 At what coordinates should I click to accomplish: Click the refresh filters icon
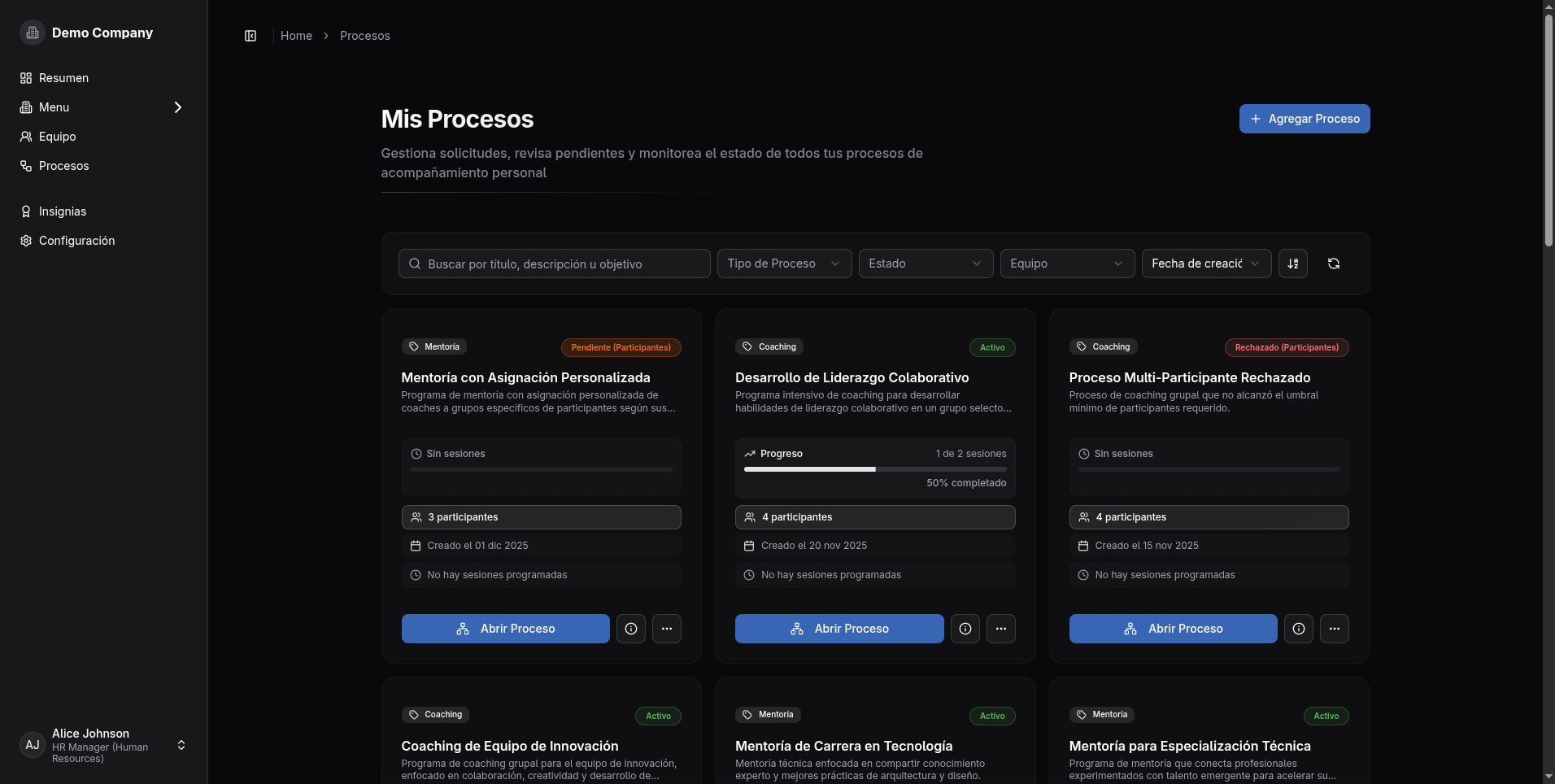point(1333,264)
